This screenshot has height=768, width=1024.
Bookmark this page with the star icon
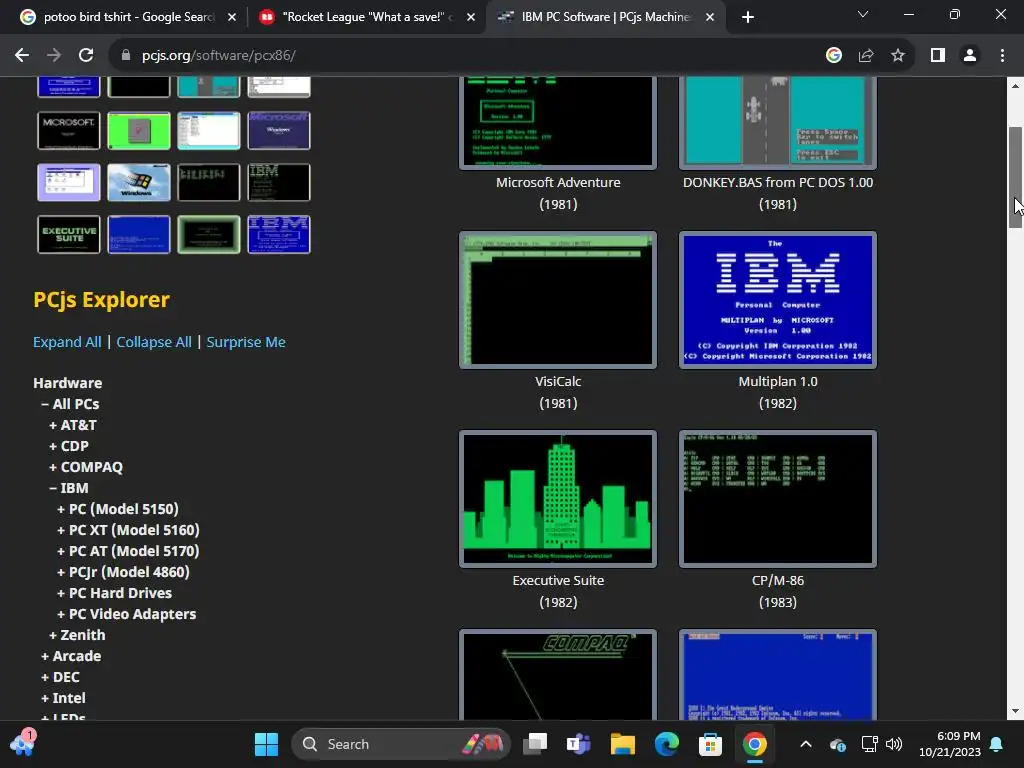(898, 56)
